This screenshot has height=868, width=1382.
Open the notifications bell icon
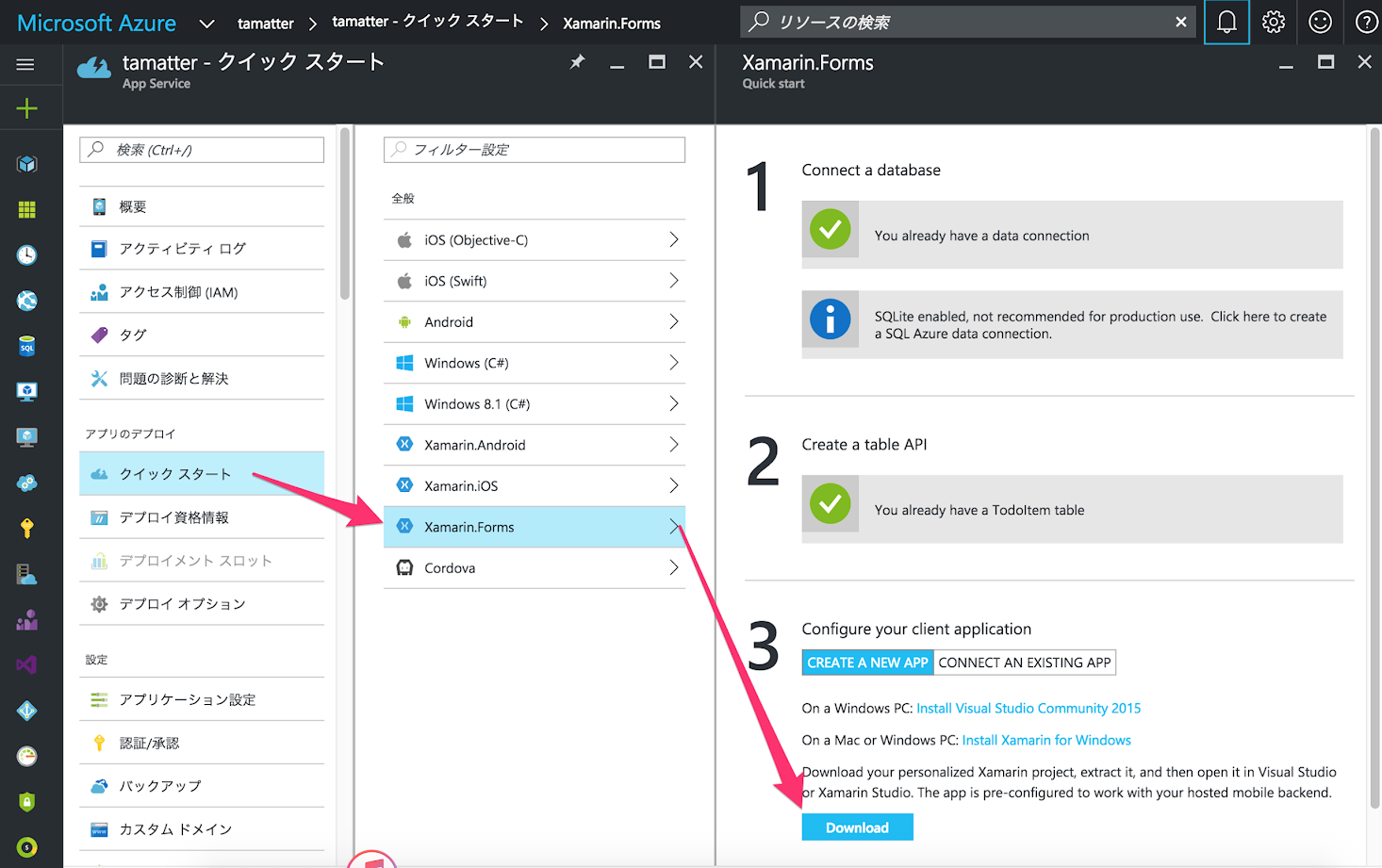pos(1226,22)
